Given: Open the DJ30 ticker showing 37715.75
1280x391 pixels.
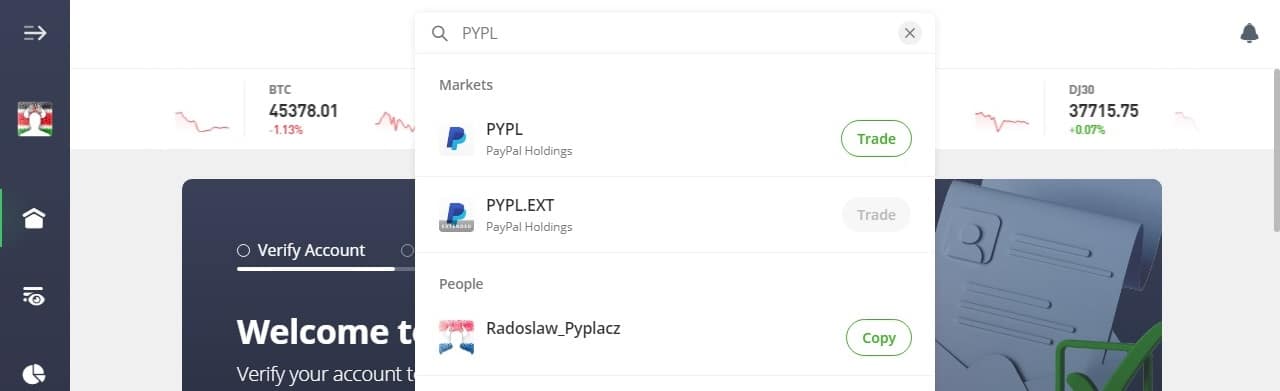Looking at the screenshot, I should click(x=1103, y=109).
